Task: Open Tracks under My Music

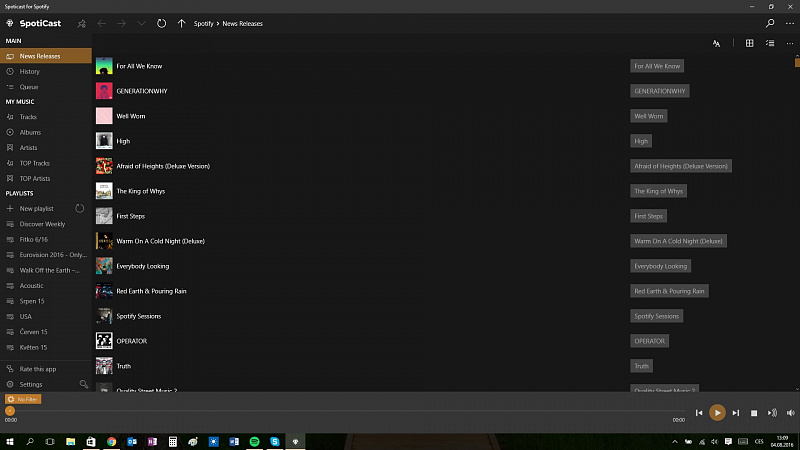Action: pos(46,117)
